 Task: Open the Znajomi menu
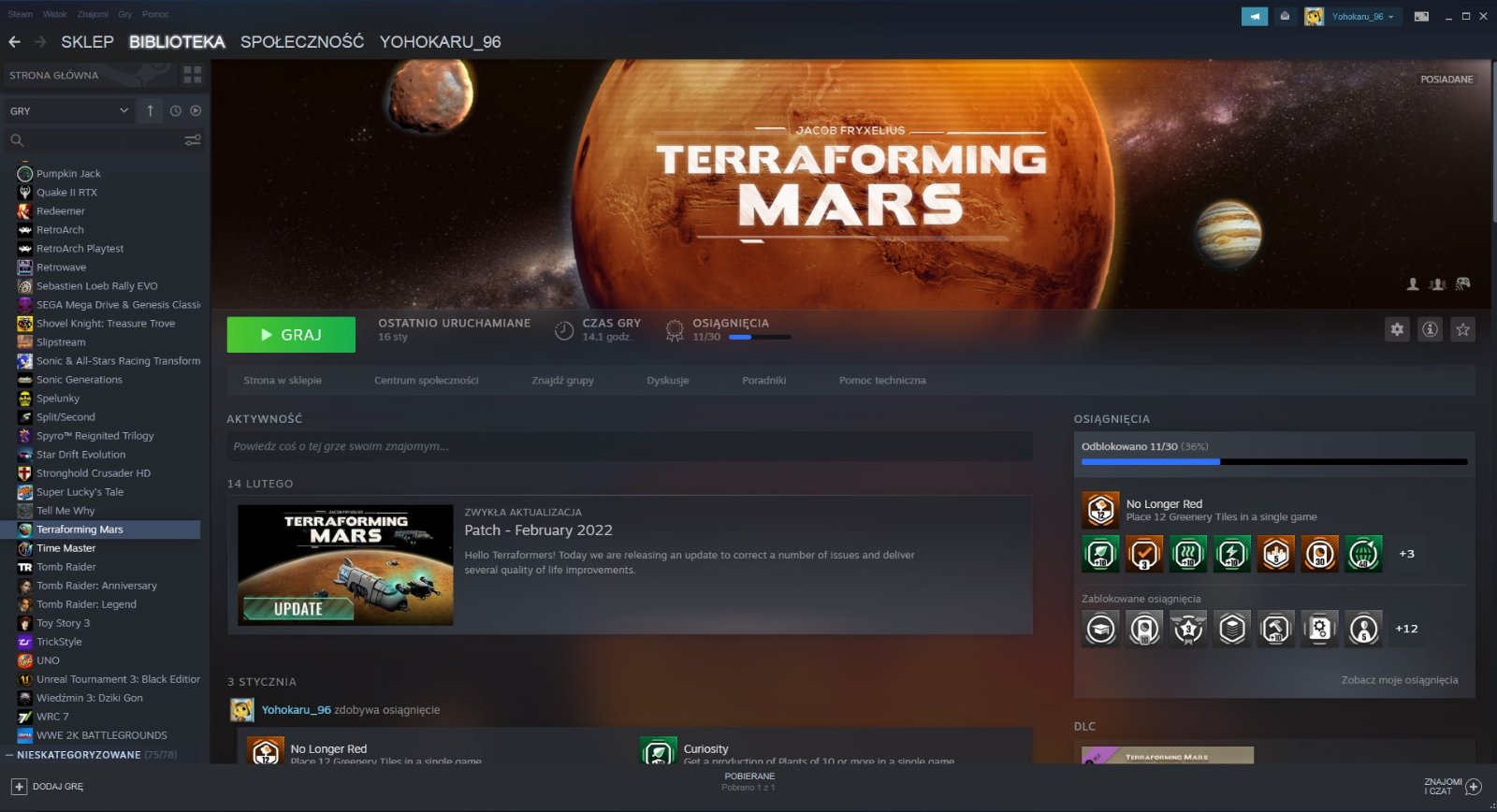click(93, 14)
